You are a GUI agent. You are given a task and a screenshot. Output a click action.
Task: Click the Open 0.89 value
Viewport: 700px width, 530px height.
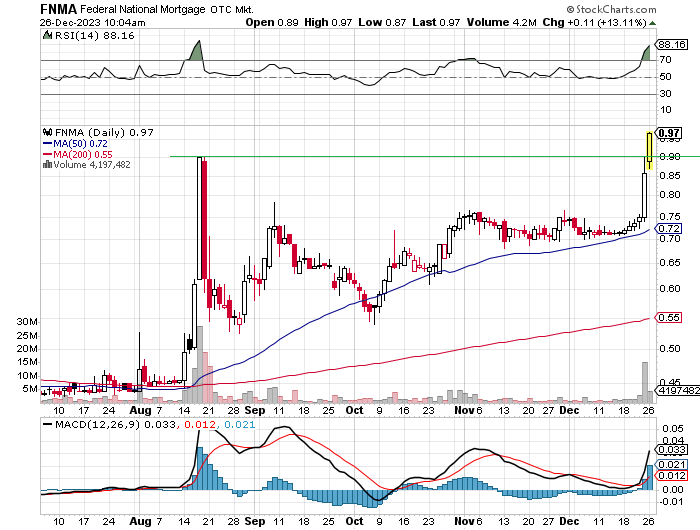click(272, 22)
